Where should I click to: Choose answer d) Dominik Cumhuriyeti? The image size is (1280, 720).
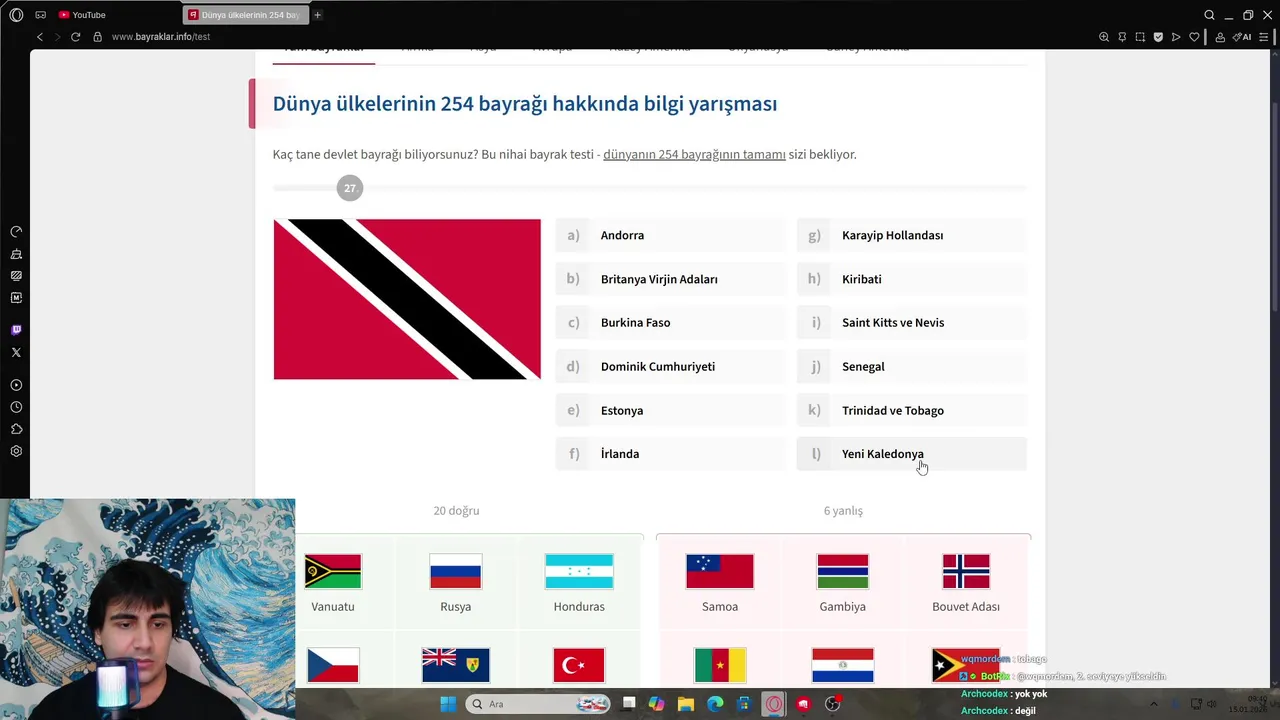click(x=670, y=366)
